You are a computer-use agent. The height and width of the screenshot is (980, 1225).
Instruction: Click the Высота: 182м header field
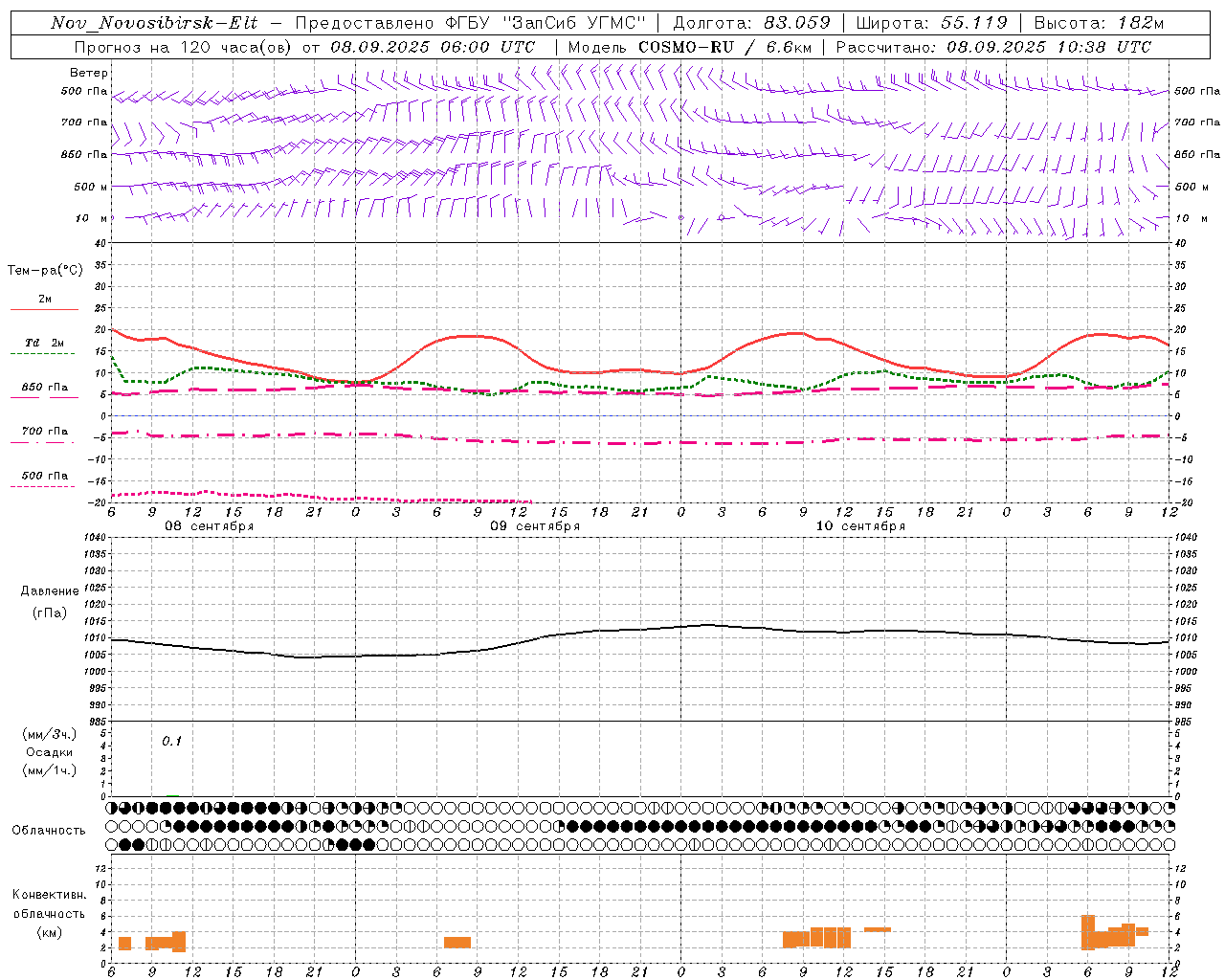(x=1100, y=23)
